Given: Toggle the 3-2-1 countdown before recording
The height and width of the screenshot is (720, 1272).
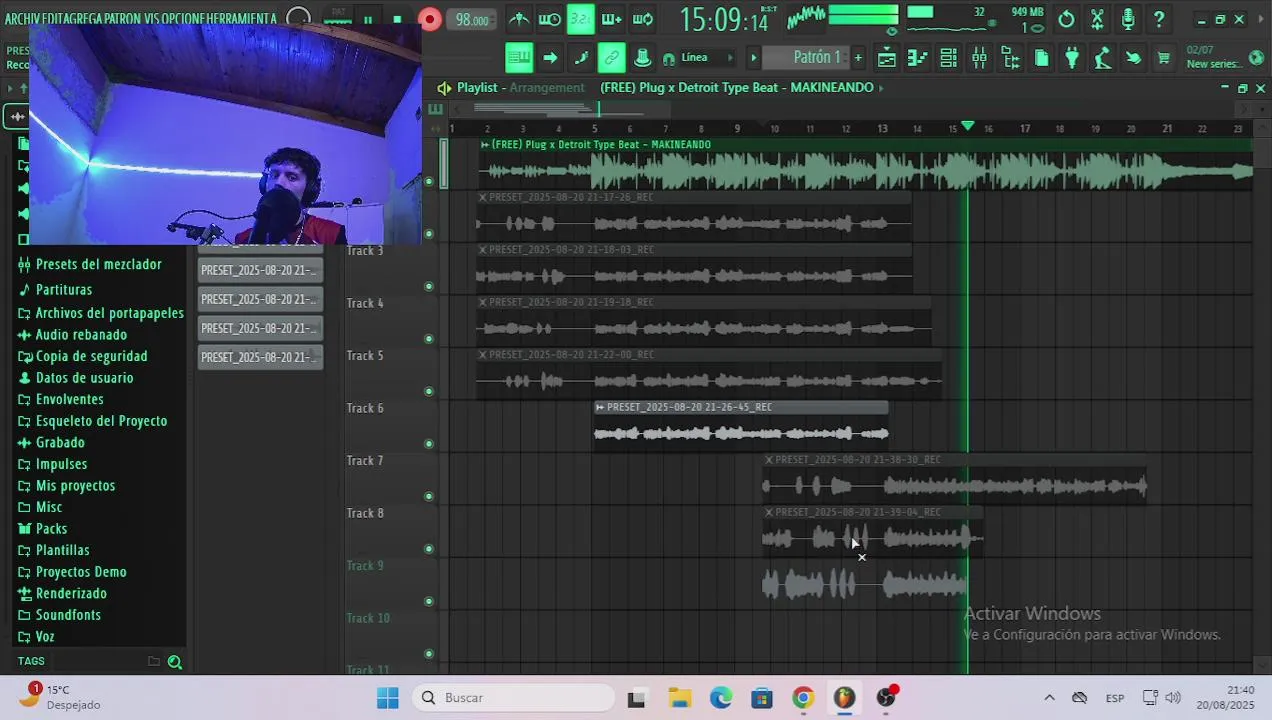Looking at the screenshot, I should 580,19.
